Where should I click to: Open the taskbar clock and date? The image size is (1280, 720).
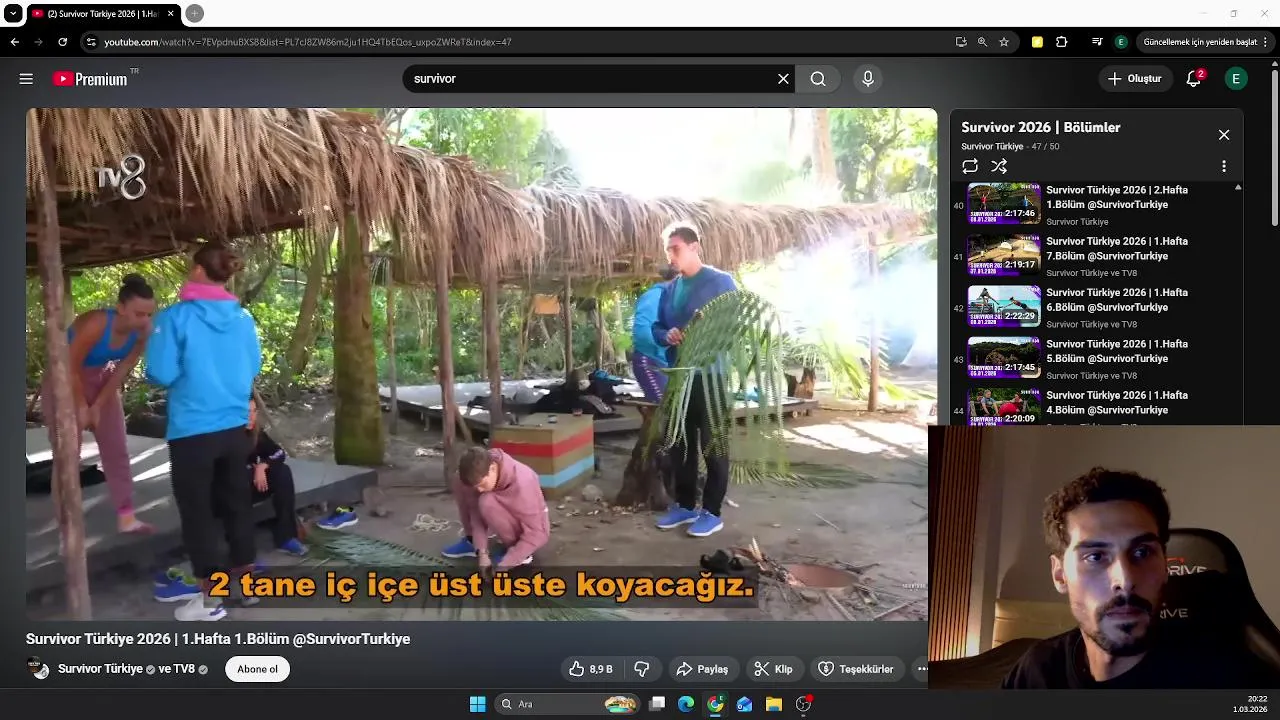point(1249,704)
